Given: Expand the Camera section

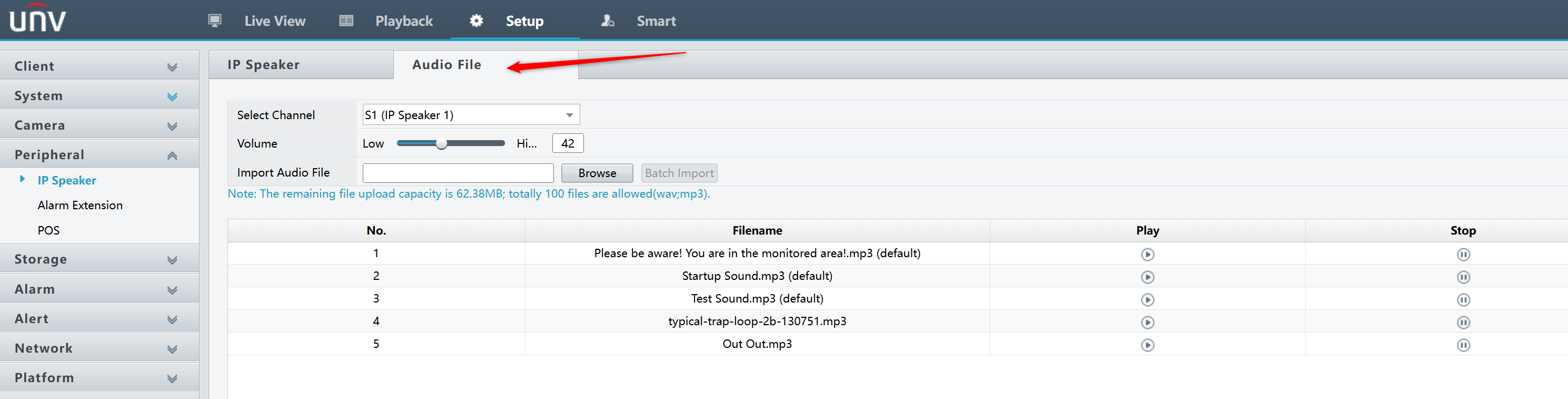Looking at the screenshot, I should (x=99, y=125).
